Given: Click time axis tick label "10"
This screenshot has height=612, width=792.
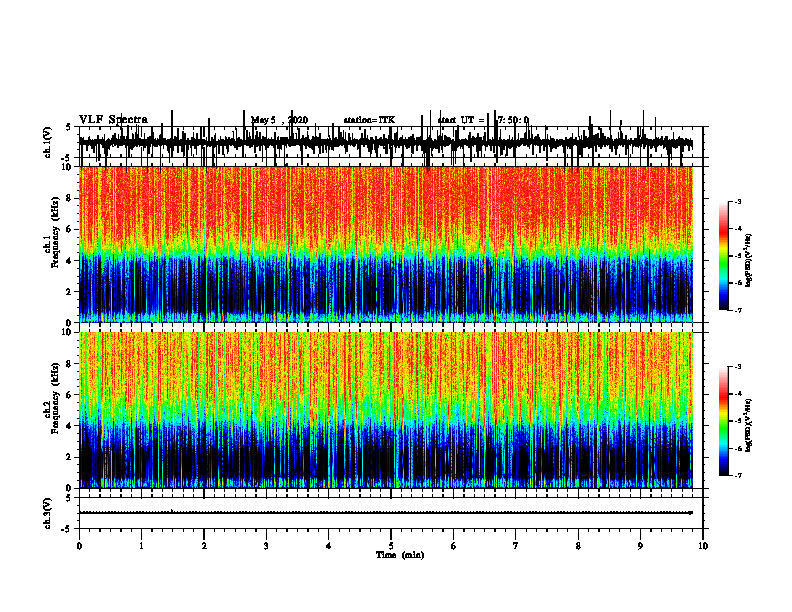Looking at the screenshot, I should click(703, 546).
